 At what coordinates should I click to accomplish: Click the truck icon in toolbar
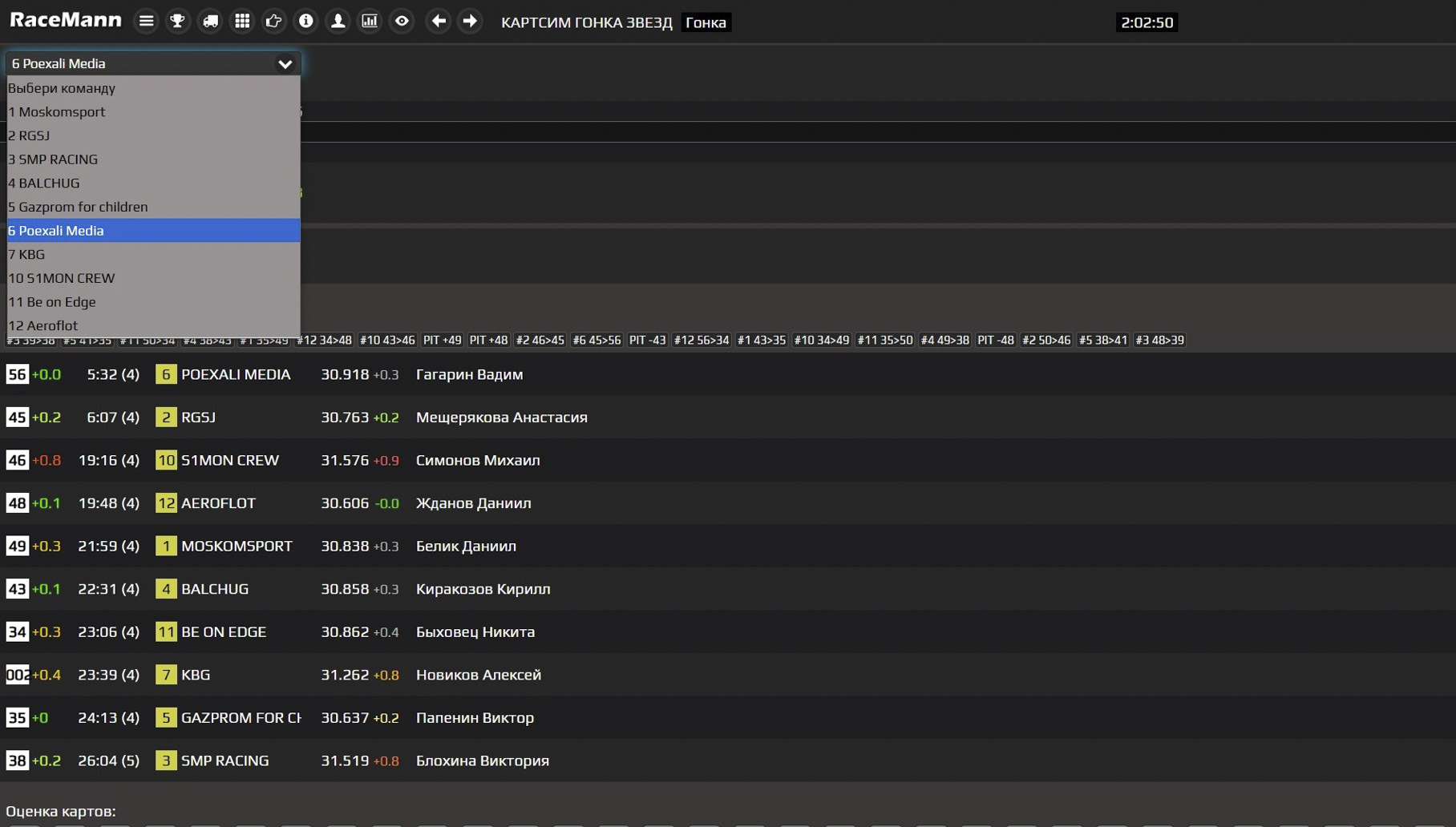pos(210,22)
